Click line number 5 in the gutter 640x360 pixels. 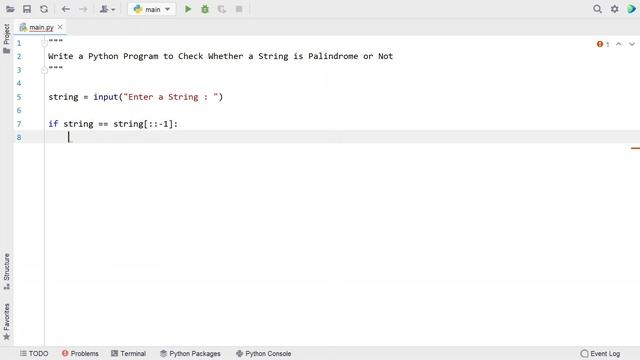19,97
